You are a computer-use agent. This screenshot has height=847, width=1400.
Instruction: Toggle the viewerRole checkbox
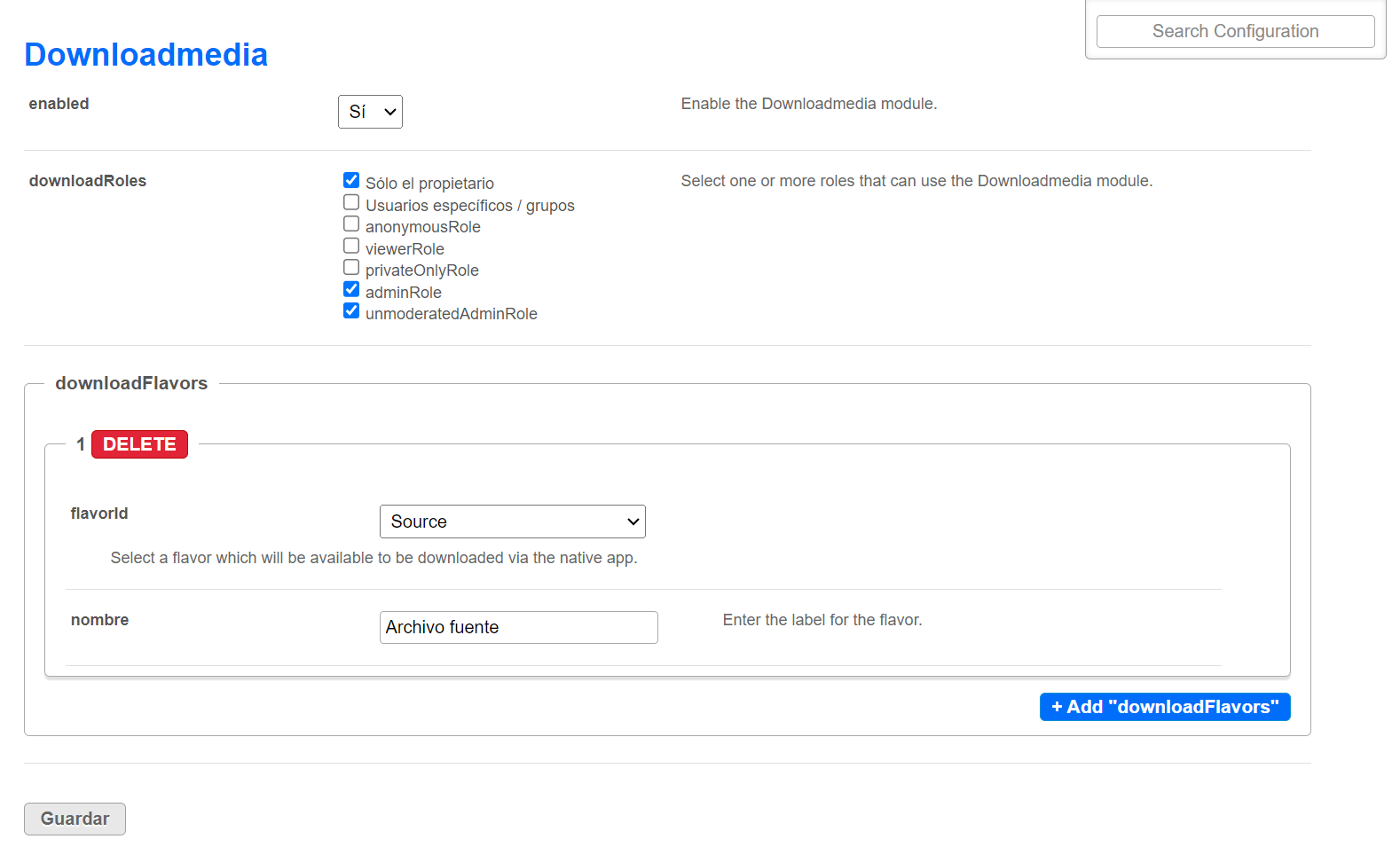coord(351,246)
